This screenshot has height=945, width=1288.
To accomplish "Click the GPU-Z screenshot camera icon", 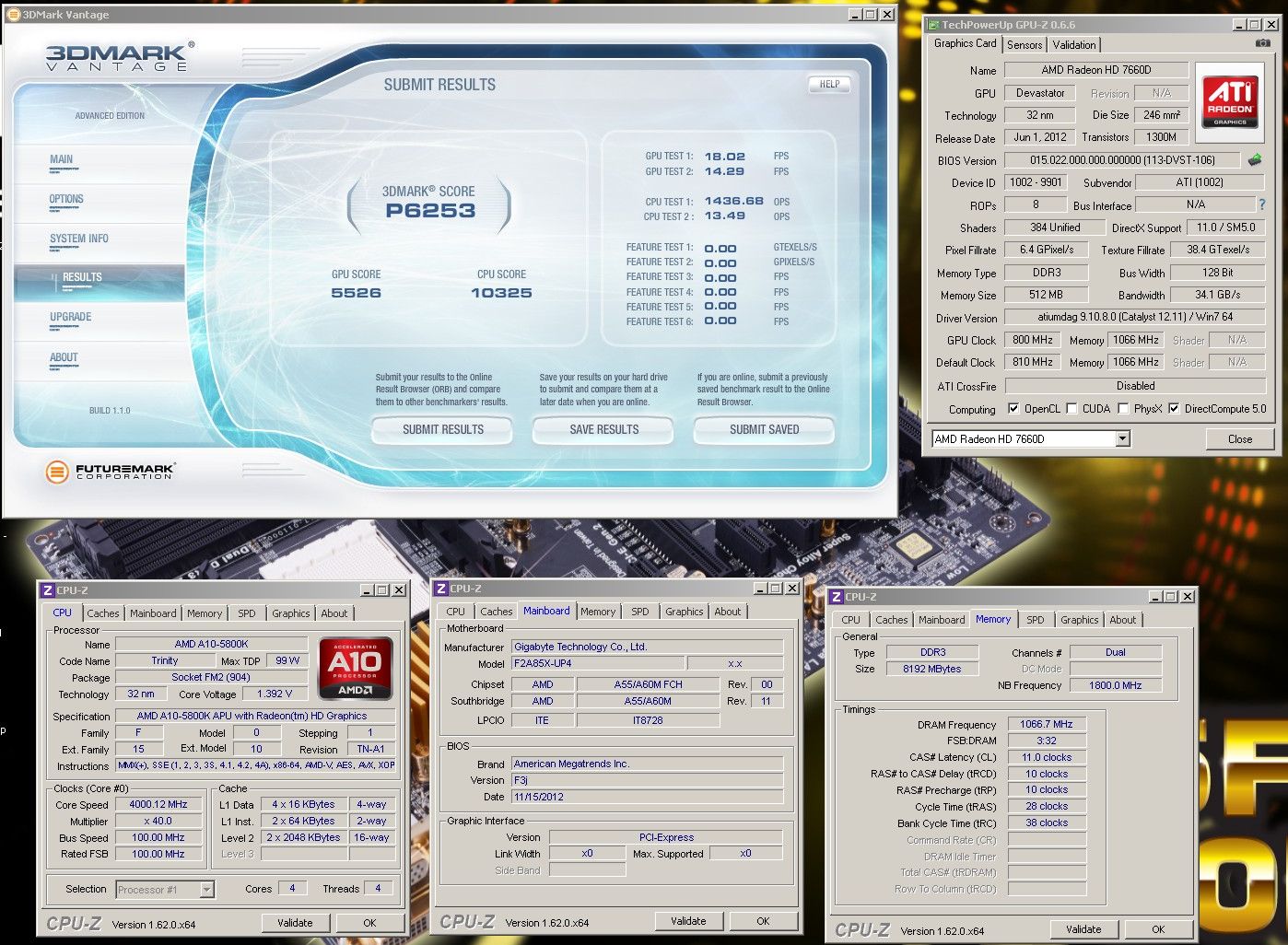I will (1262, 43).
